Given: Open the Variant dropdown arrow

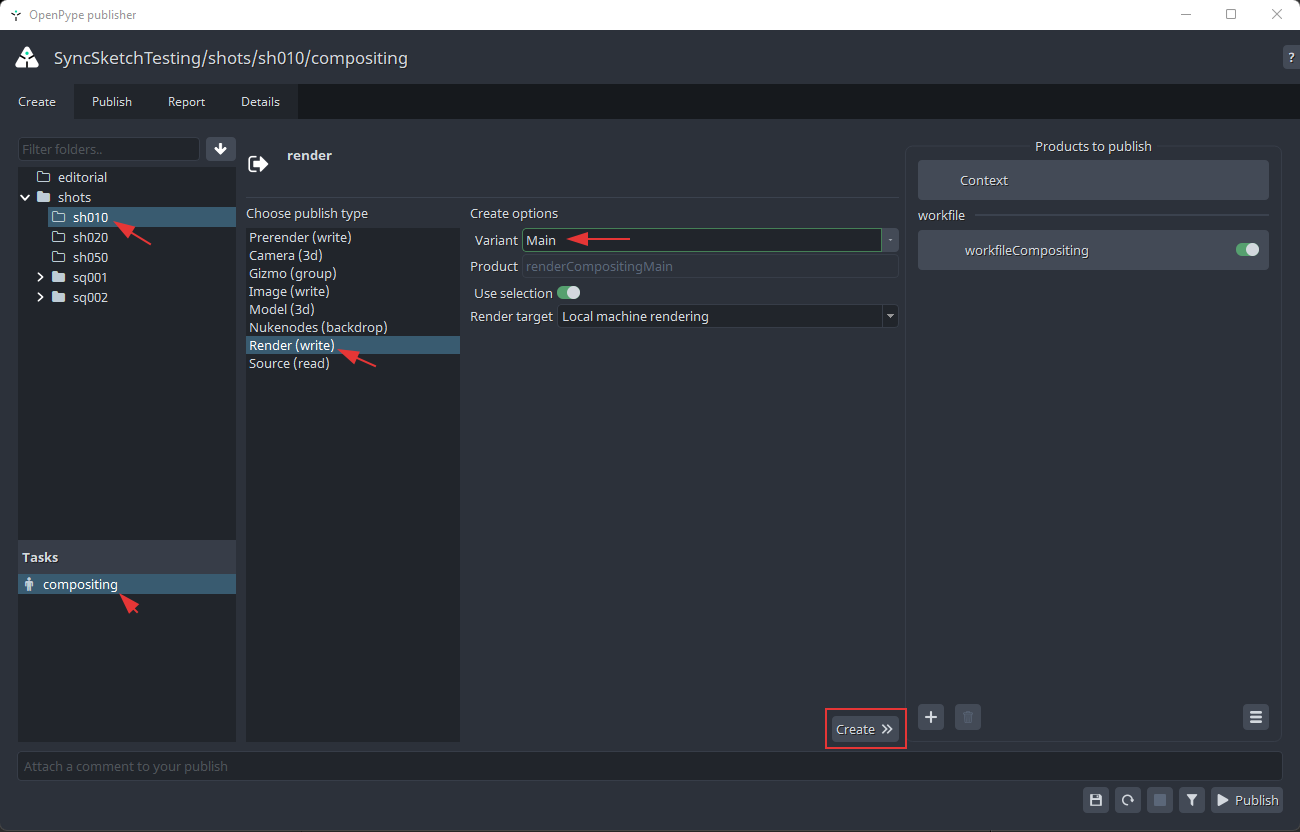Looking at the screenshot, I should click(890, 240).
